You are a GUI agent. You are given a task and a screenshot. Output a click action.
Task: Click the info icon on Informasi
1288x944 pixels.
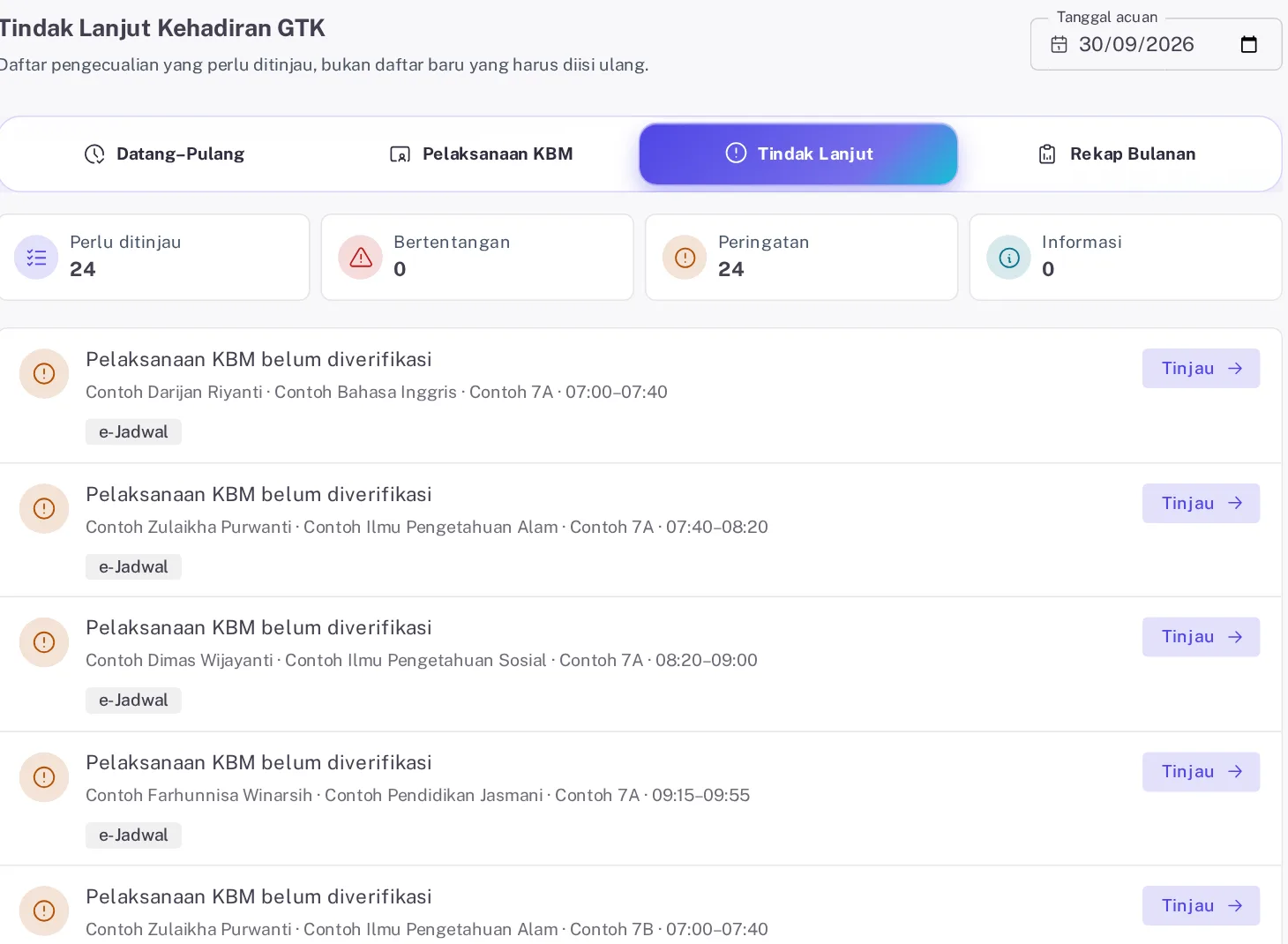click(1009, 258)
